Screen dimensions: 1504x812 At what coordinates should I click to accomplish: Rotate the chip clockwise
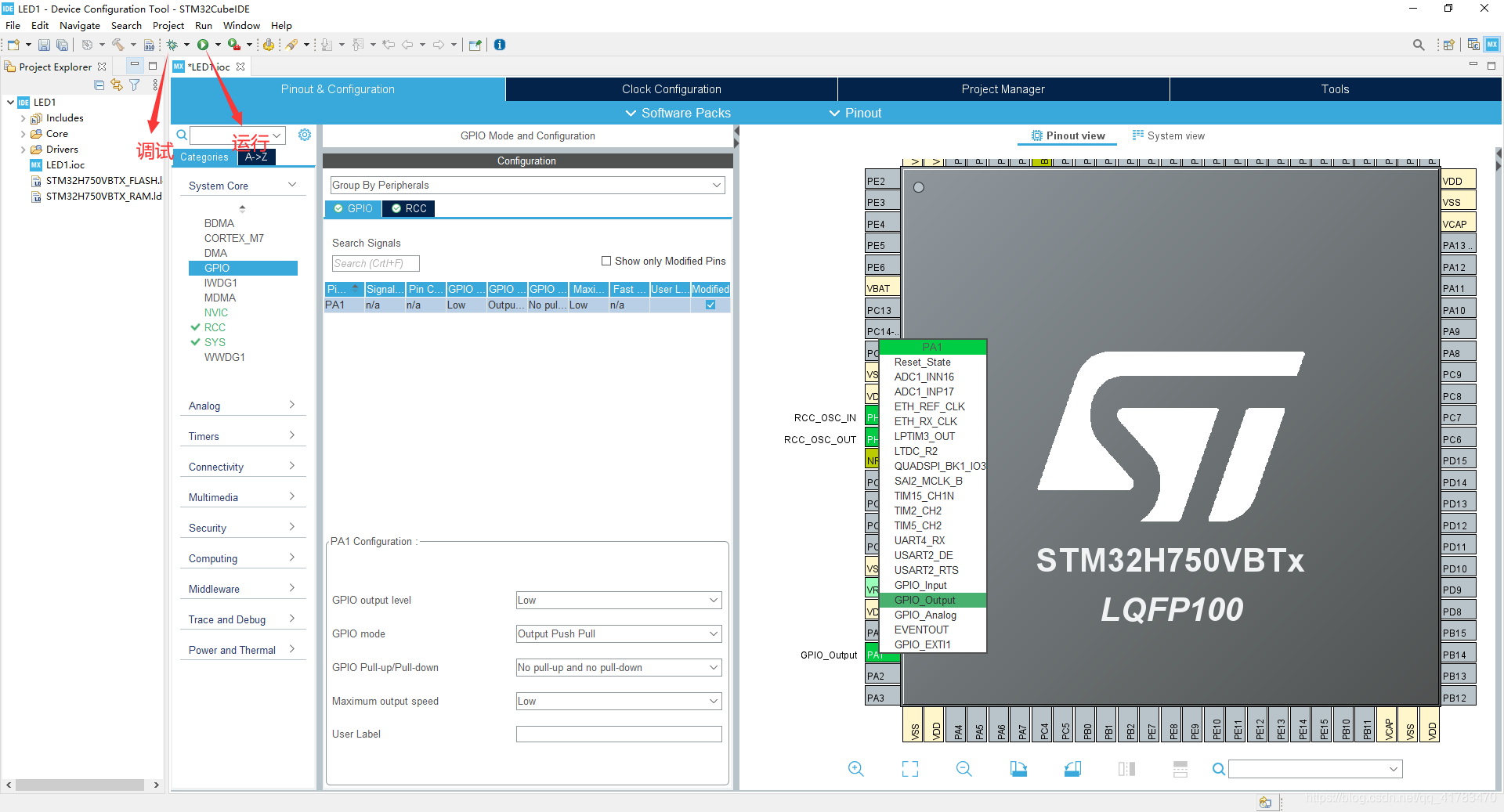tap(1018, 769)
